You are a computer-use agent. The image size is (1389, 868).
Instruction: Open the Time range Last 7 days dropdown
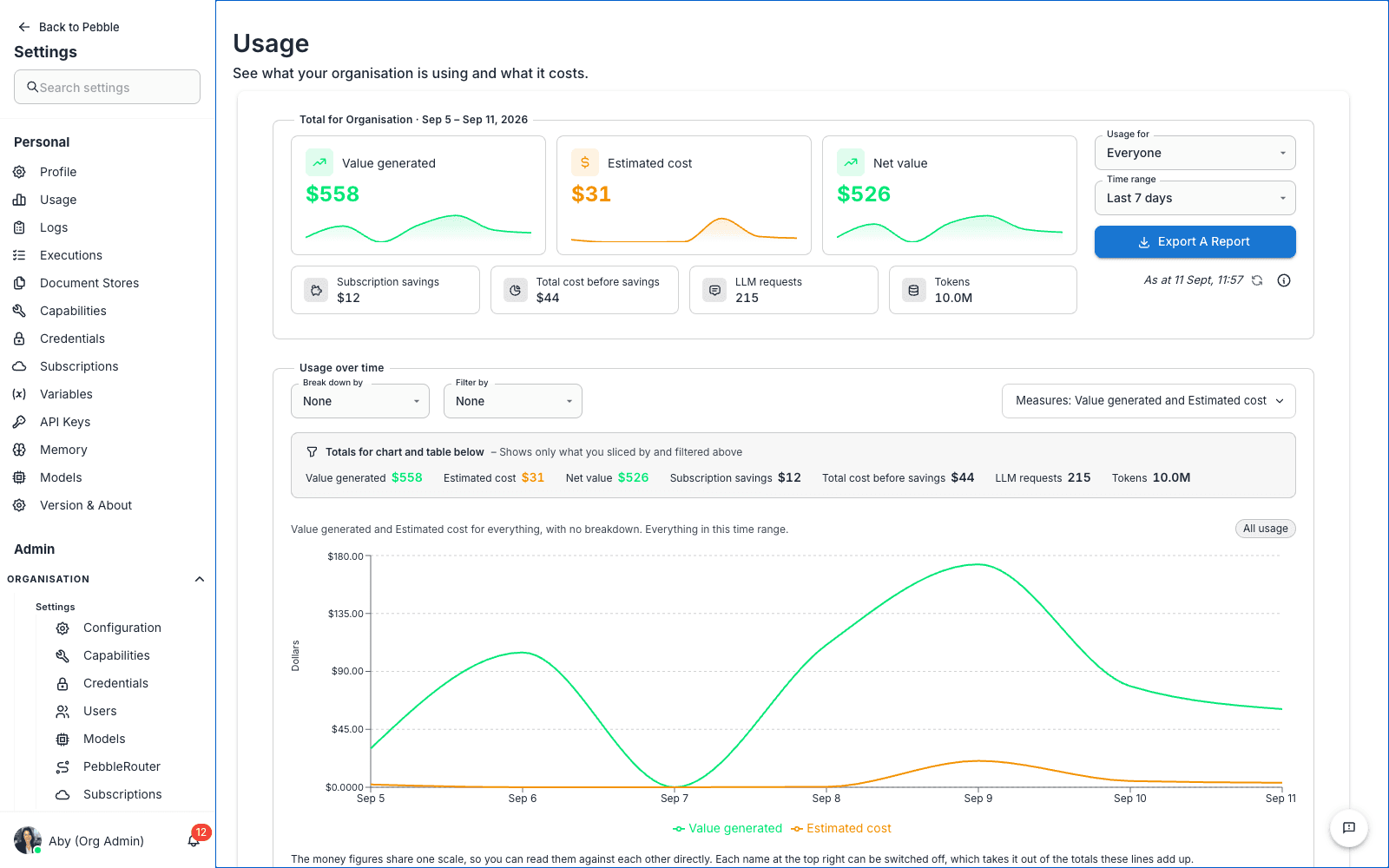point(1195,198)
